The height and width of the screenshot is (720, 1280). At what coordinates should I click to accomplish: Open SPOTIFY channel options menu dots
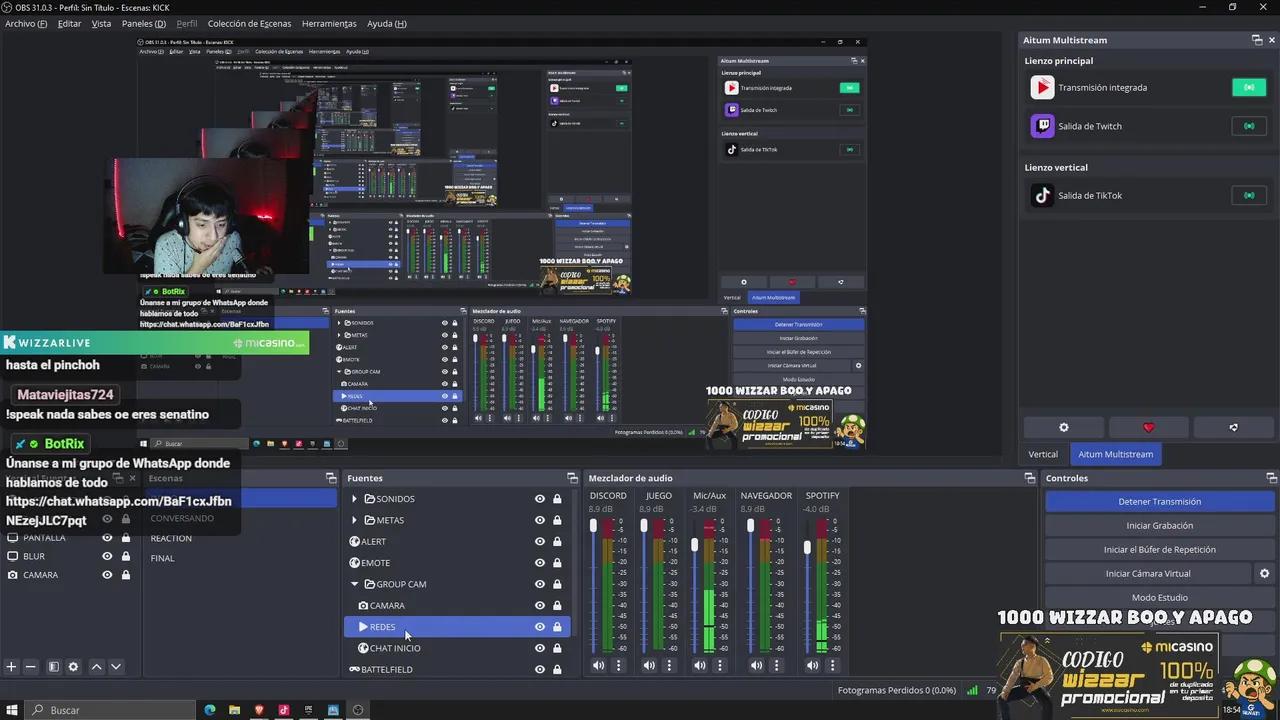(x=833, y=665)
